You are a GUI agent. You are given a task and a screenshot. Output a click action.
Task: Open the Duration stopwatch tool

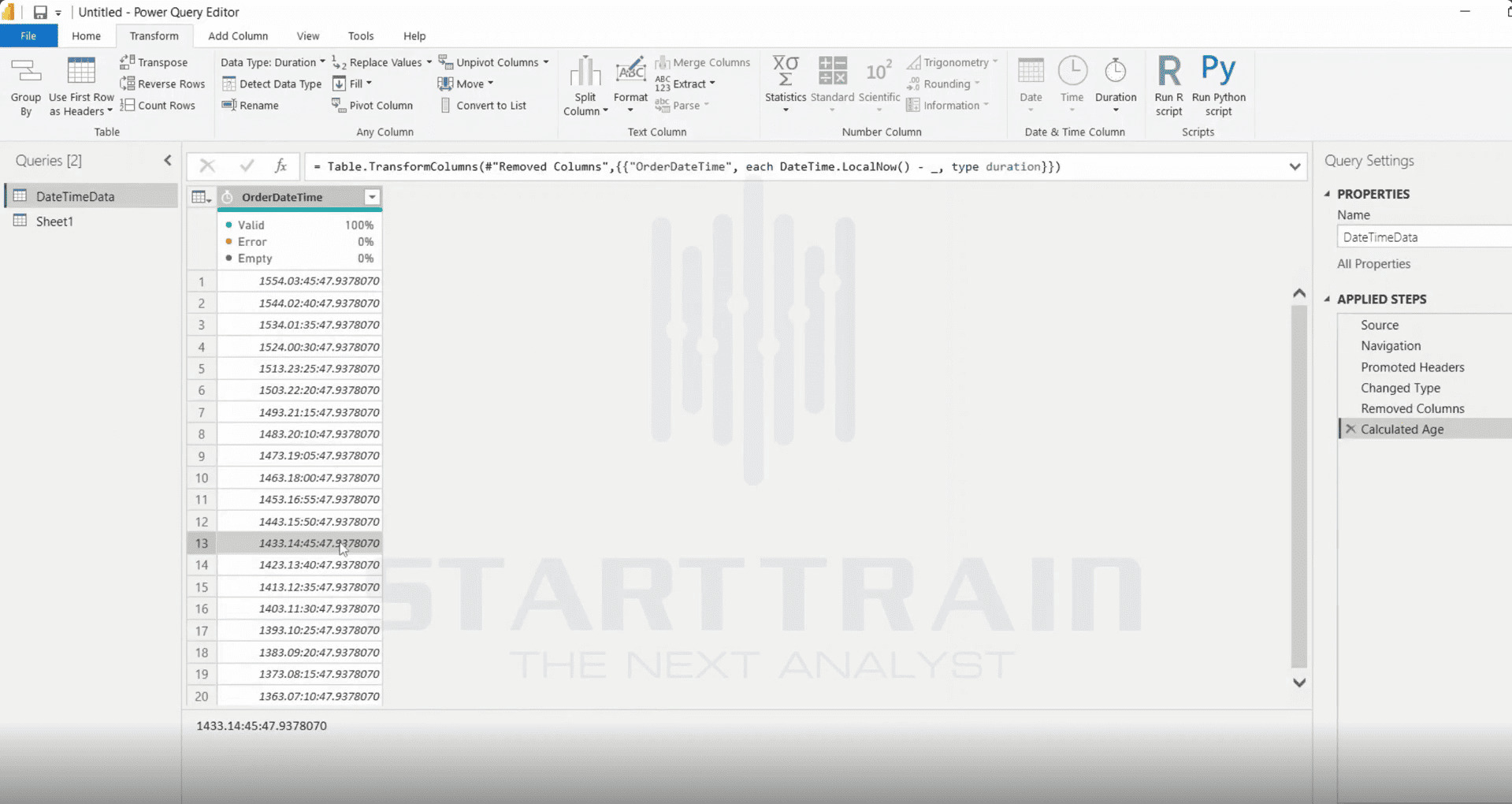click(x=1116, y=84)
